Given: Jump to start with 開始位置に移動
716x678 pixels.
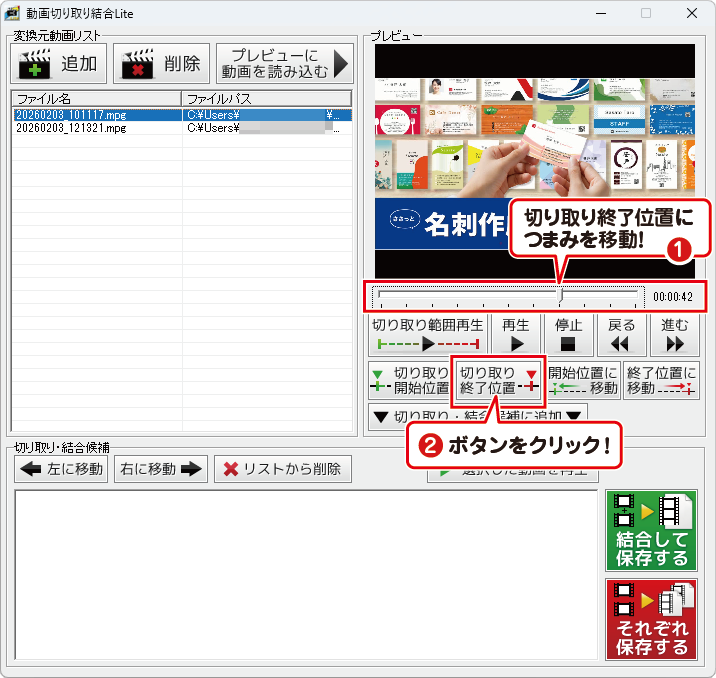Looking at the screenshot, I should (583, 381).
